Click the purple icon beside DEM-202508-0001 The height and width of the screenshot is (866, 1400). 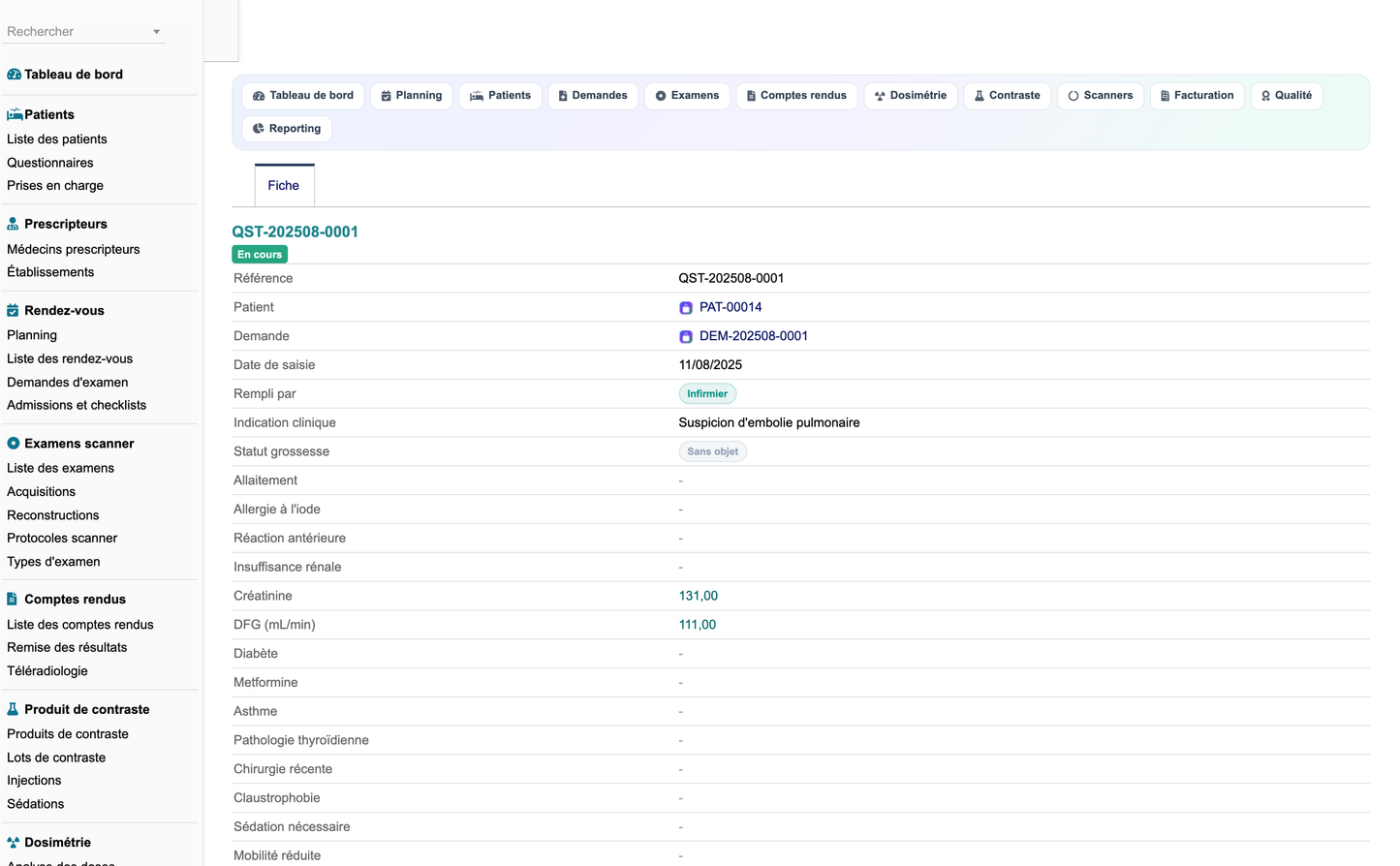686,337
